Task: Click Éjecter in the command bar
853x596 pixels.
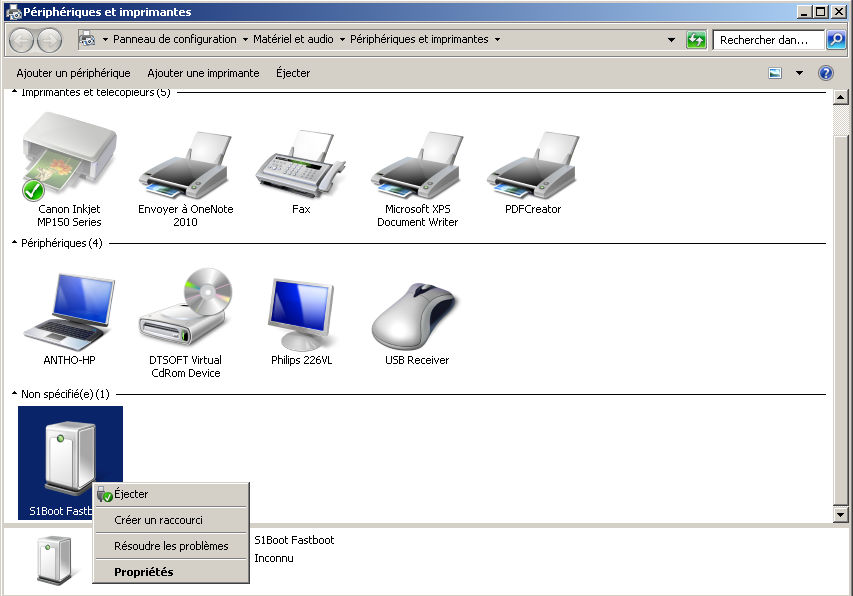Action: click(293, 73)
